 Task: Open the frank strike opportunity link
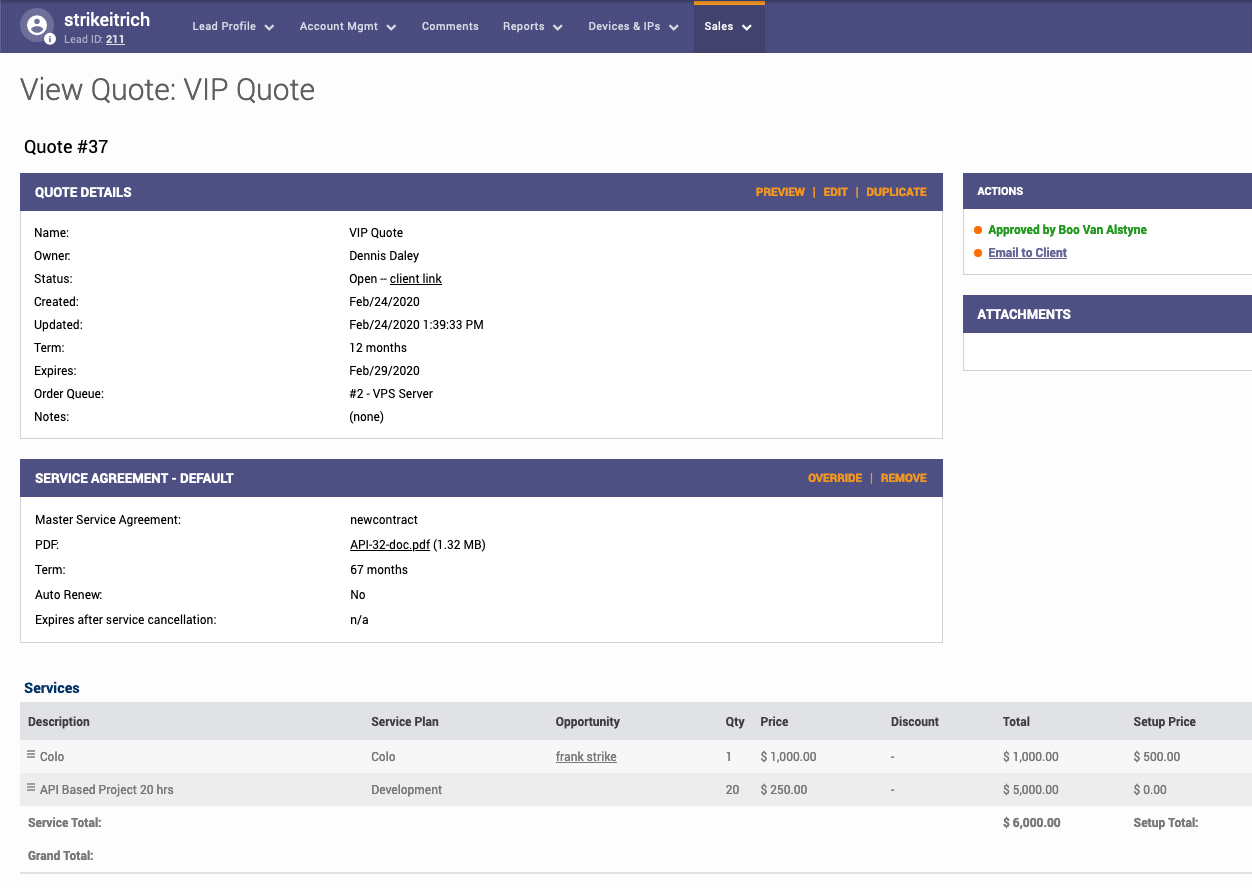pyautogui.click(x=586, y=757)
